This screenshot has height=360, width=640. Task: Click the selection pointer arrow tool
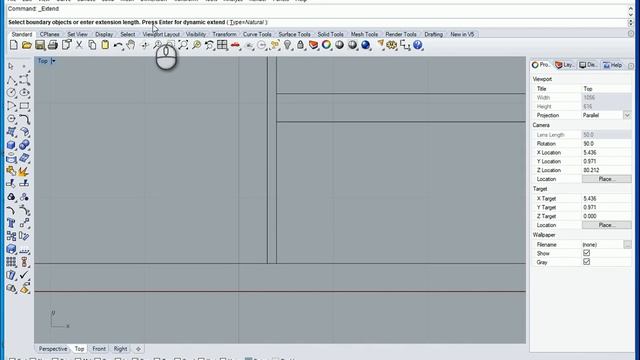11,66
